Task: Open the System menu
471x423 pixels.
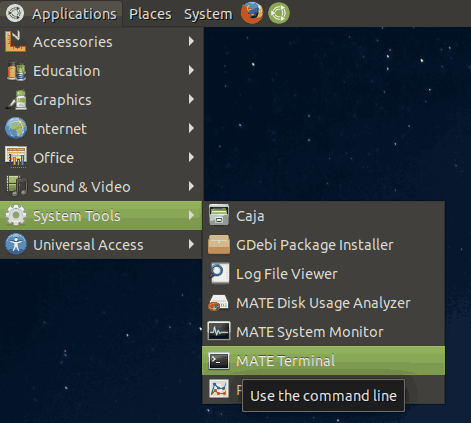Action: click(x=208, y=14)
